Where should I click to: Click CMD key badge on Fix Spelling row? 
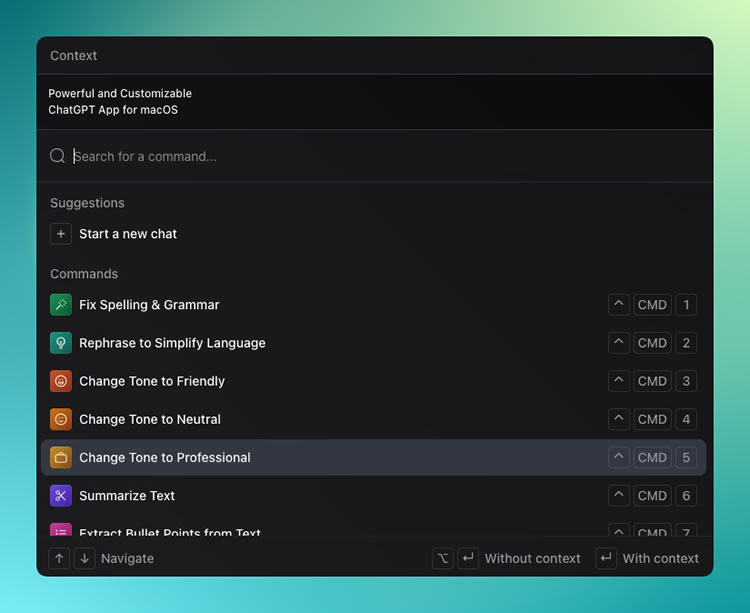click(x=652, y=305)
